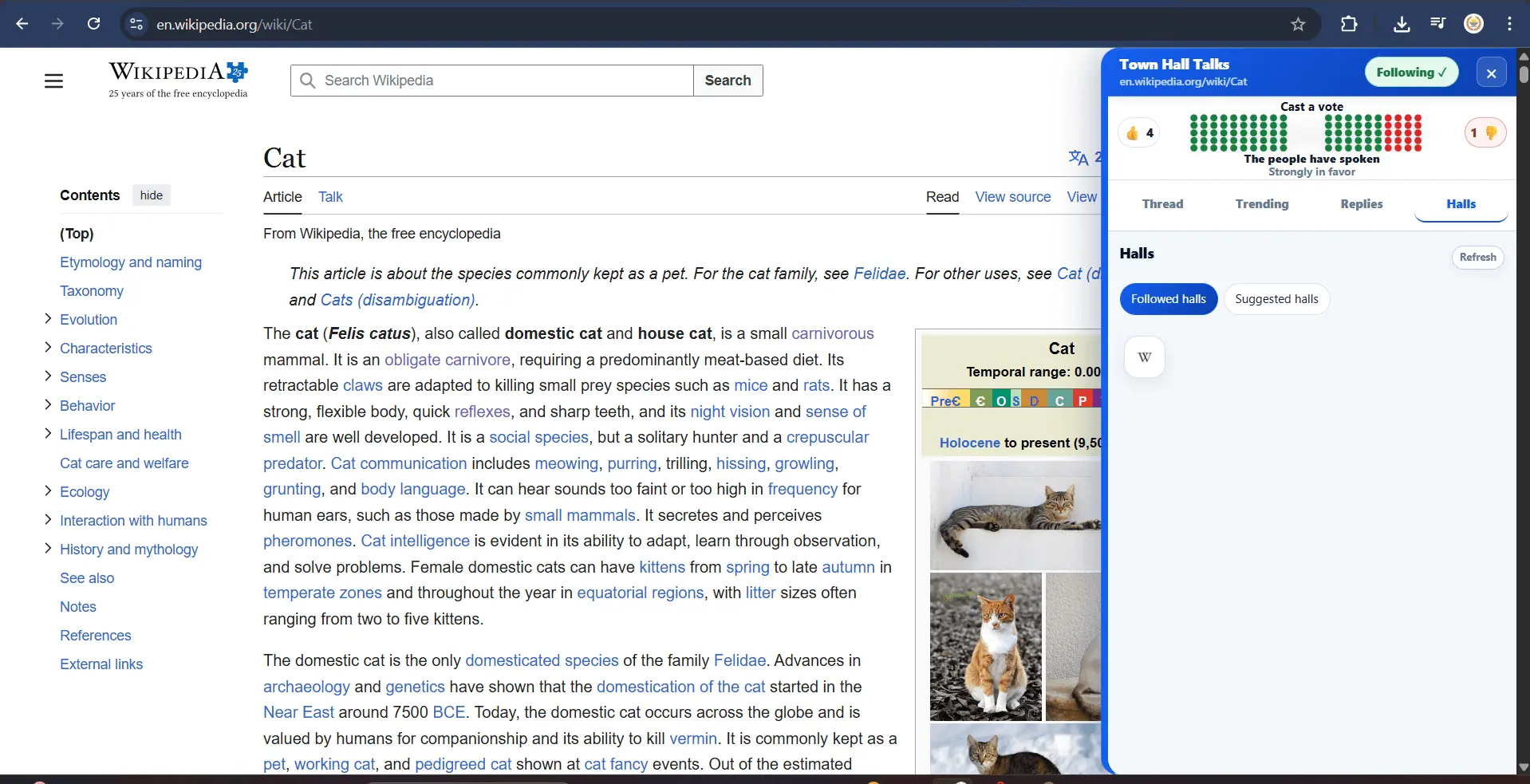Refresh the Halls list
The image size is (1530, 784).
(1477, 257)
